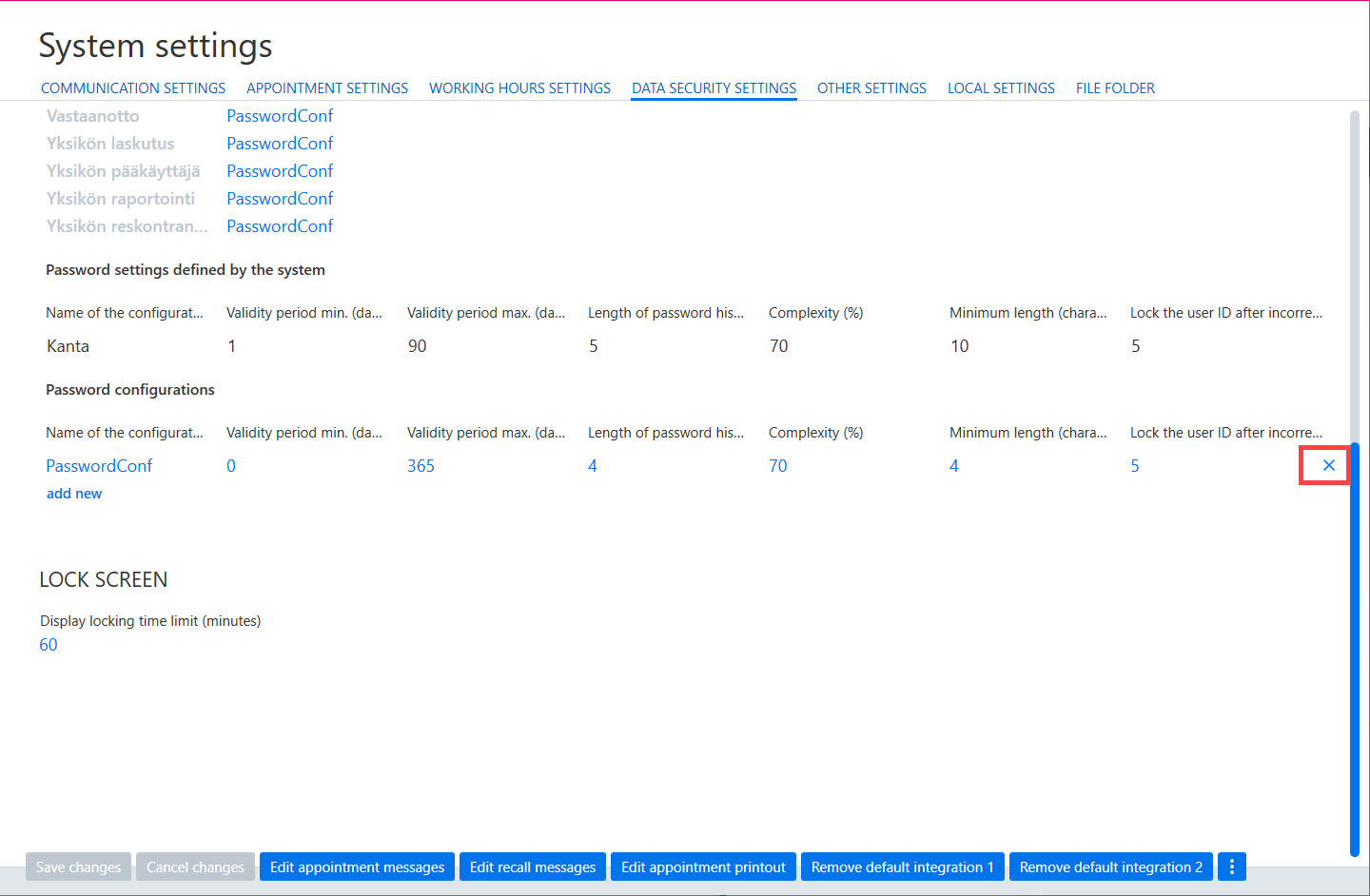Change PasswordConf for Vastaanotto role
1370x896 pixels.
point(280,116)
